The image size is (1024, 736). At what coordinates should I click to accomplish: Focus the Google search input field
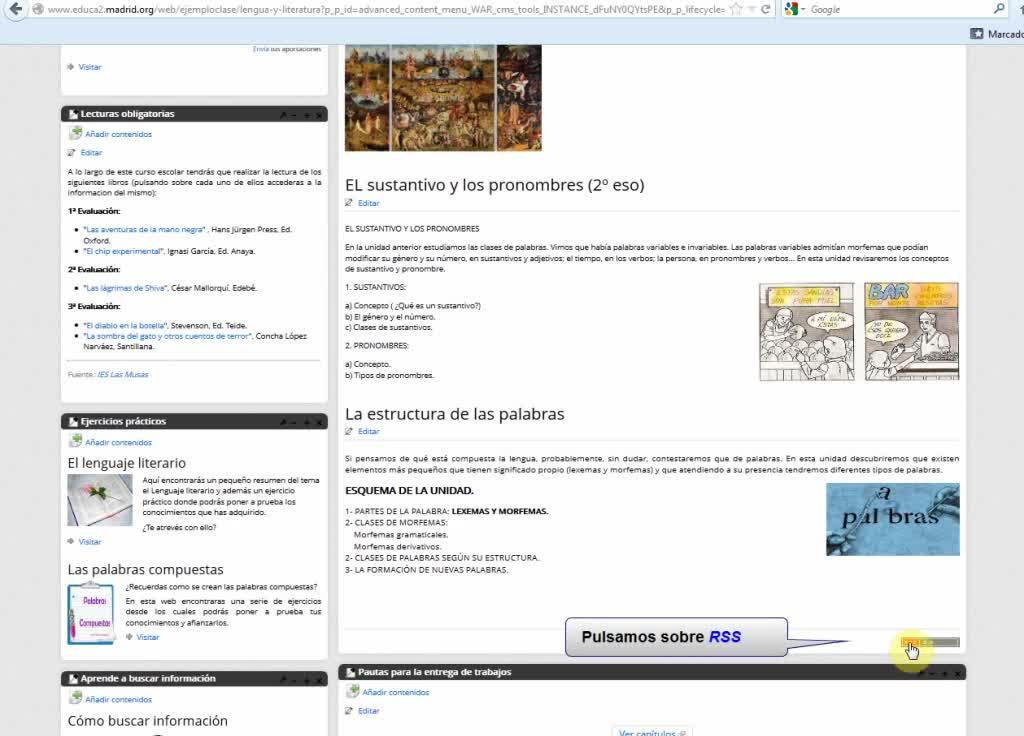tap(898, 9)
